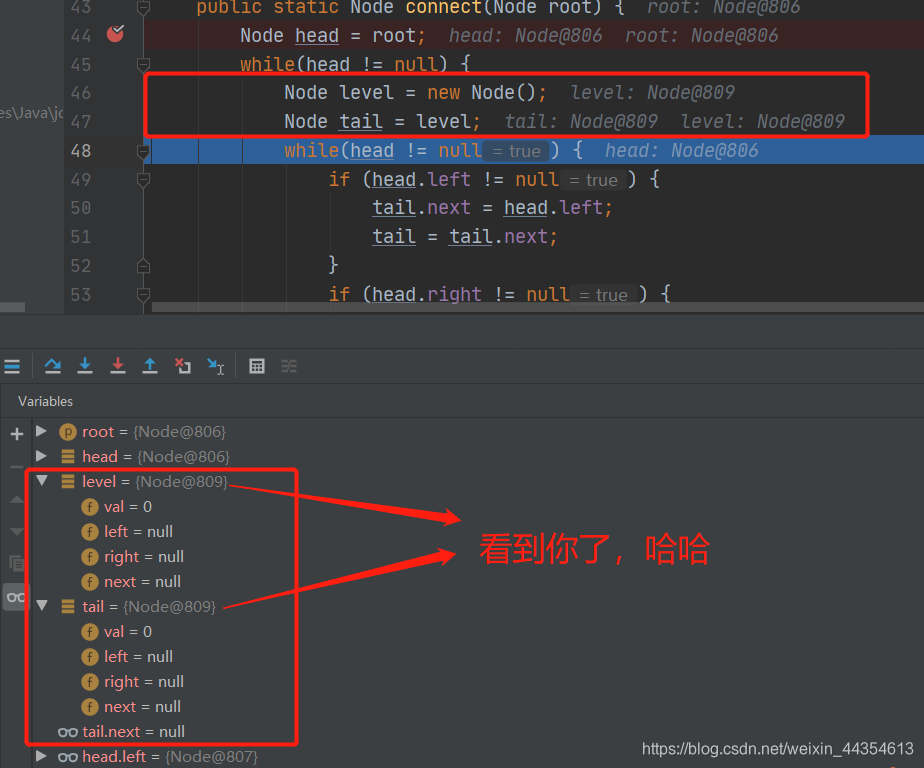
Task: Collapse the level variable node
Action: pyautogui.click(x=42, y=481)
